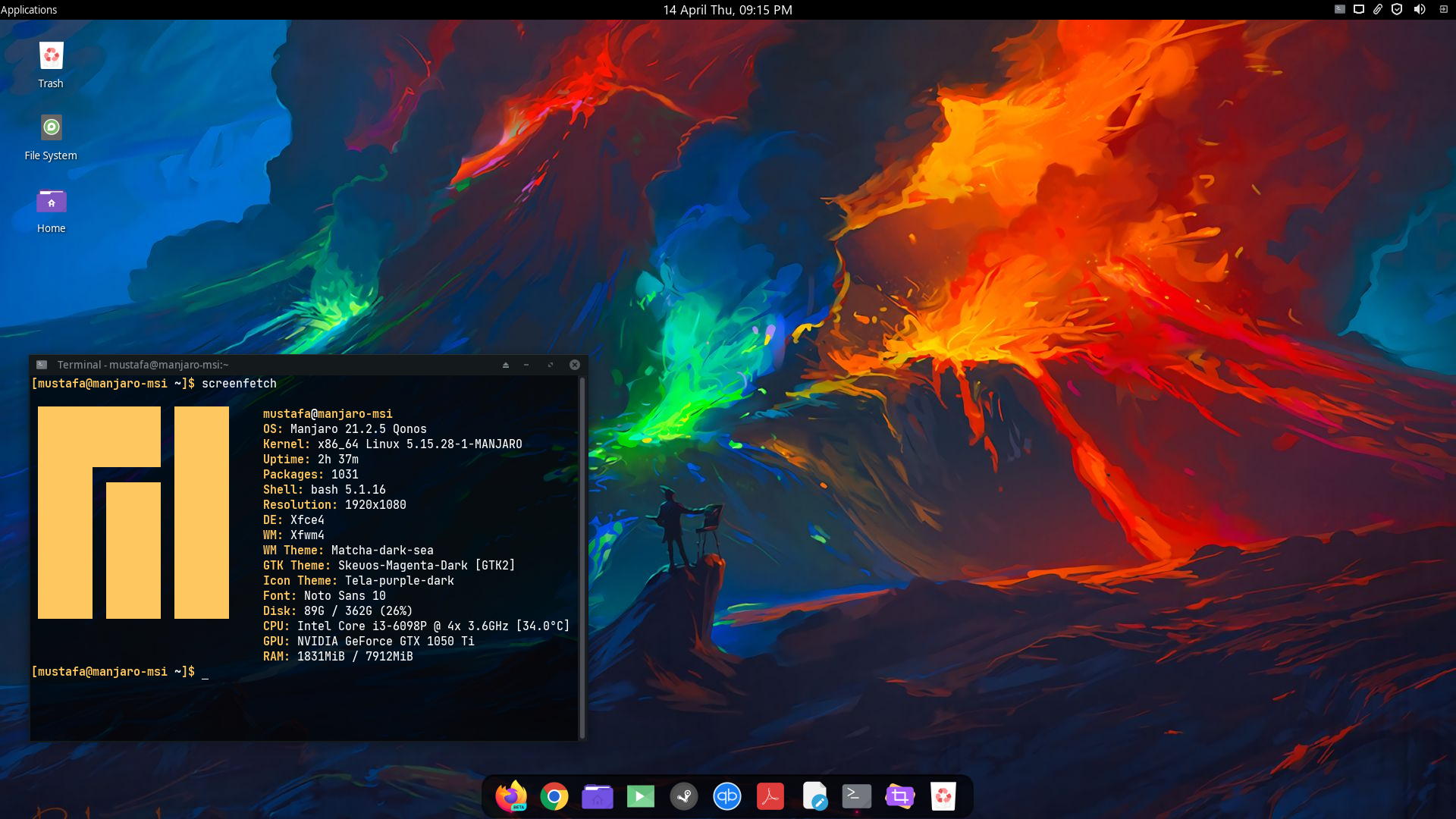The width and height of the screenshot is (1456, 819).
Task: Click the Font 'Noto Sans 10' line
Action: point(325,596)
